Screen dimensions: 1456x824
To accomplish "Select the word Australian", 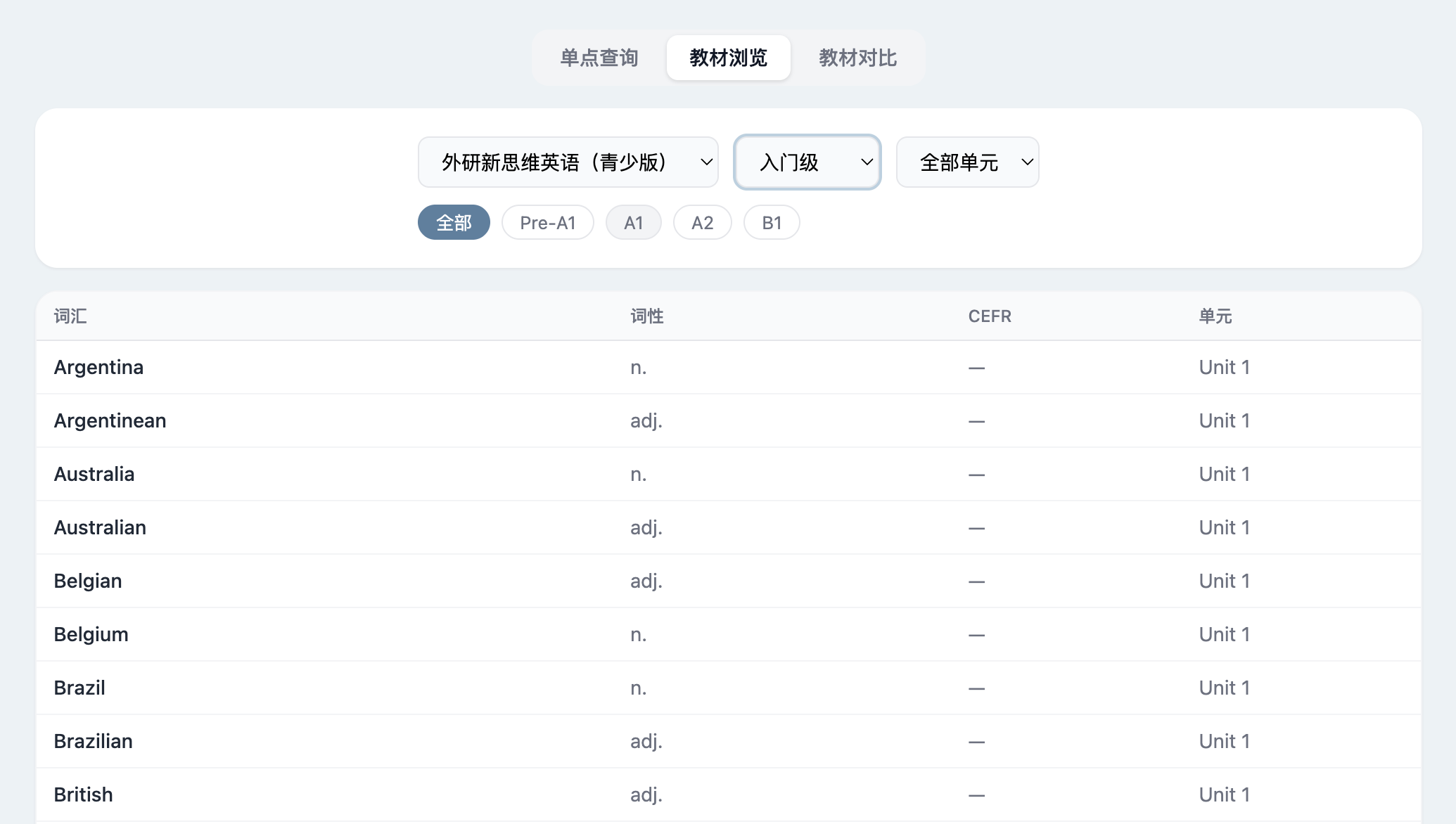I will click(x=100, y=527).
